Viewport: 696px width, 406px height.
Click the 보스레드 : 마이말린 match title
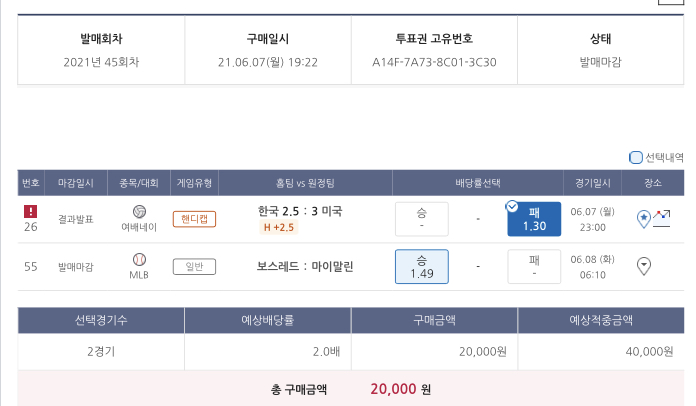coord(305,266)
